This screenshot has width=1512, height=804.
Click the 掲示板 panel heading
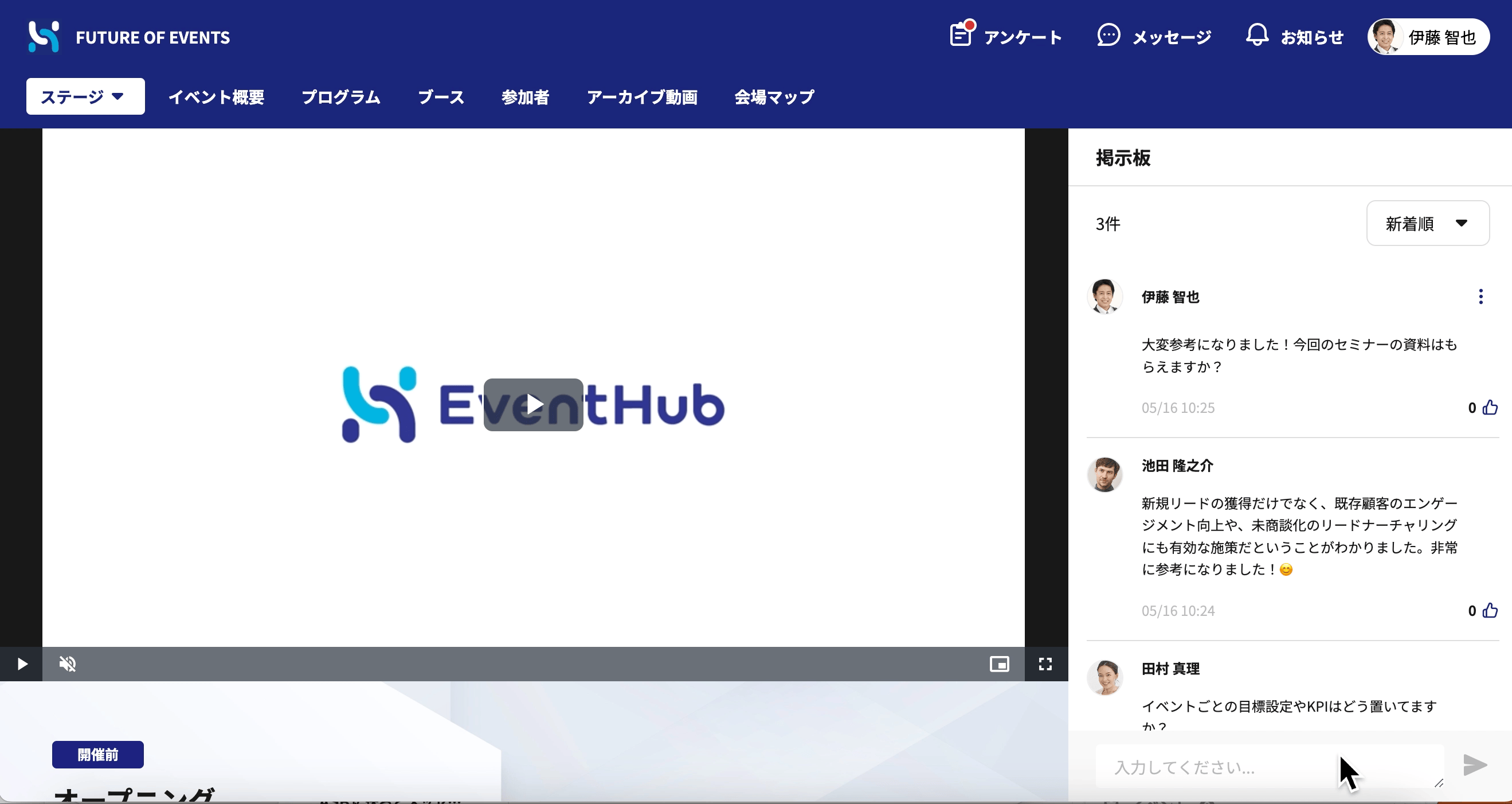coord(1123,158)
